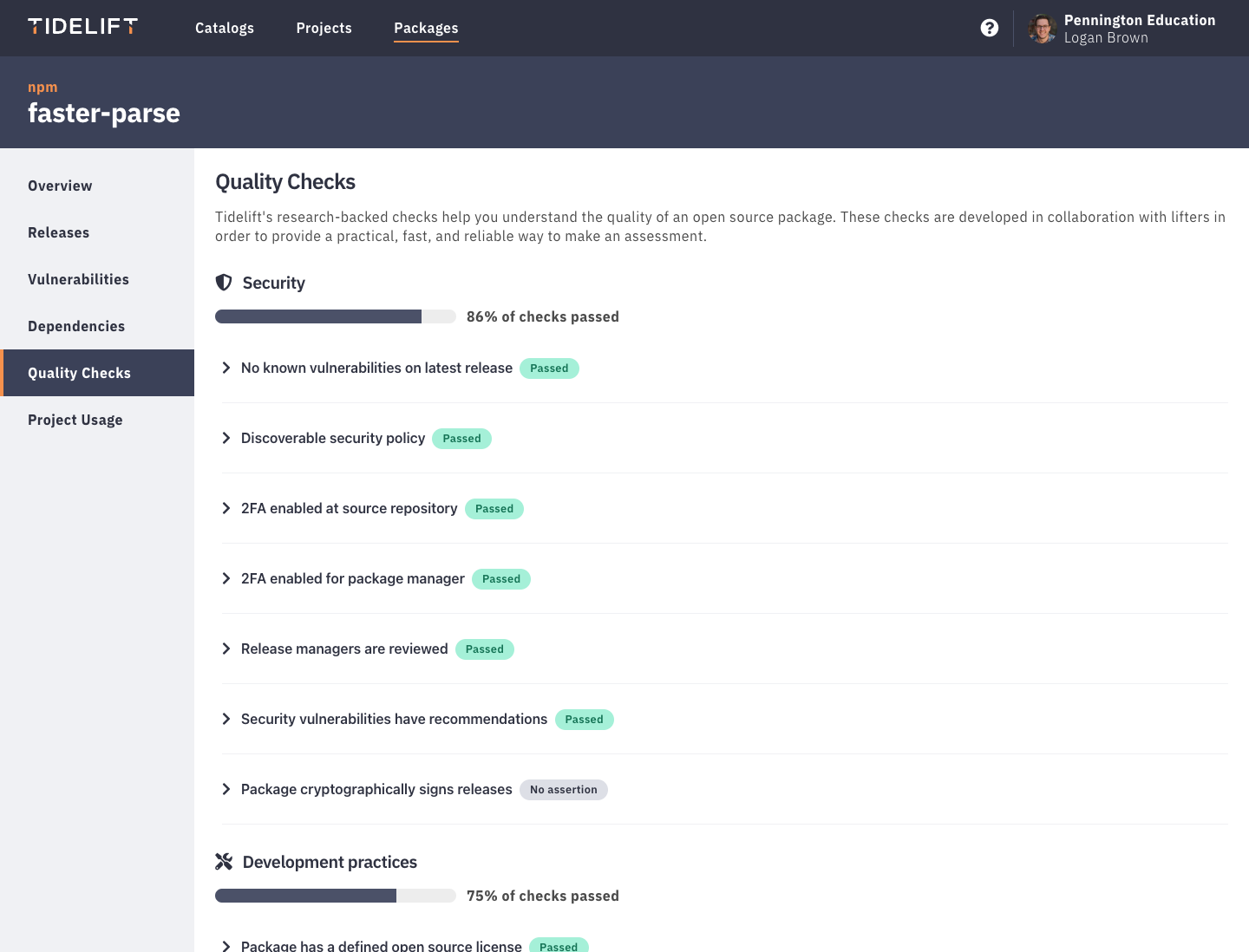The image size is (1249, 952).
Task: Click the faster-parse package title
Action: click(x=104, y=114)
